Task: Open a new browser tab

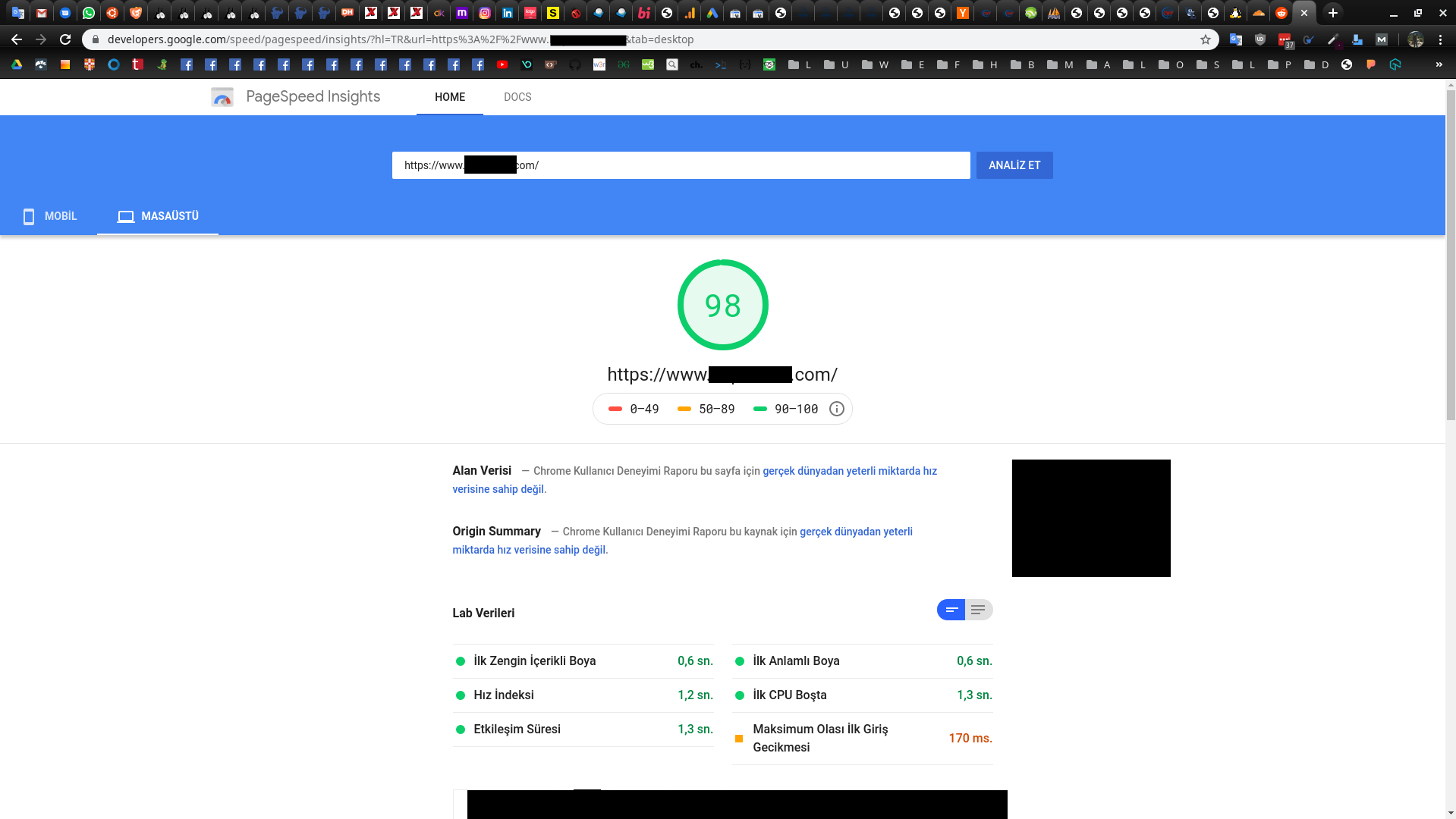Action: click(x=1333, y=13)
